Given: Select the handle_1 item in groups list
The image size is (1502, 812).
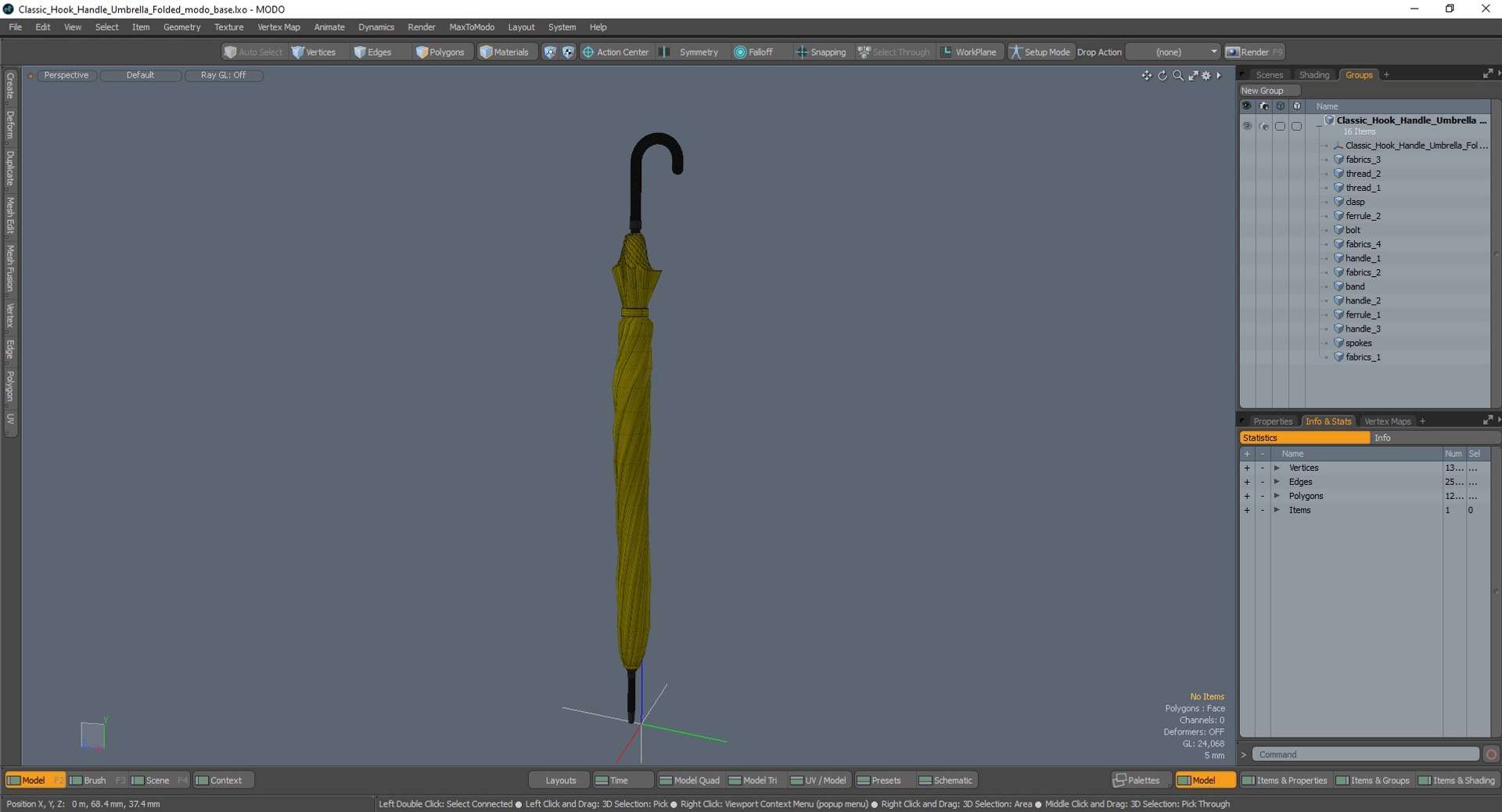Looking at the screenshot, I should [x=1363, y=258].
